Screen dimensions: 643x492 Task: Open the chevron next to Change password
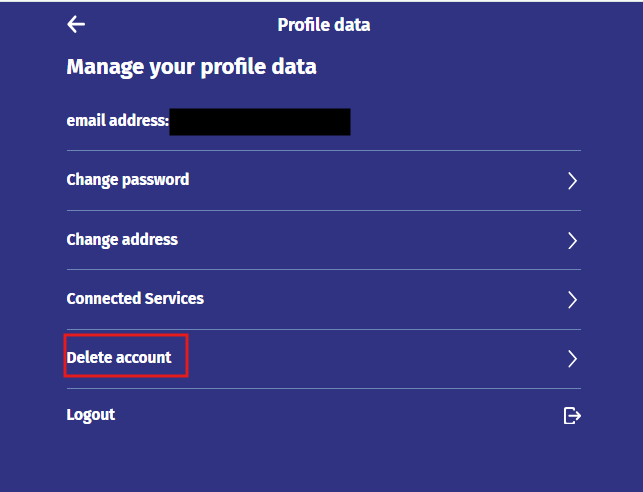click(572, 181)
